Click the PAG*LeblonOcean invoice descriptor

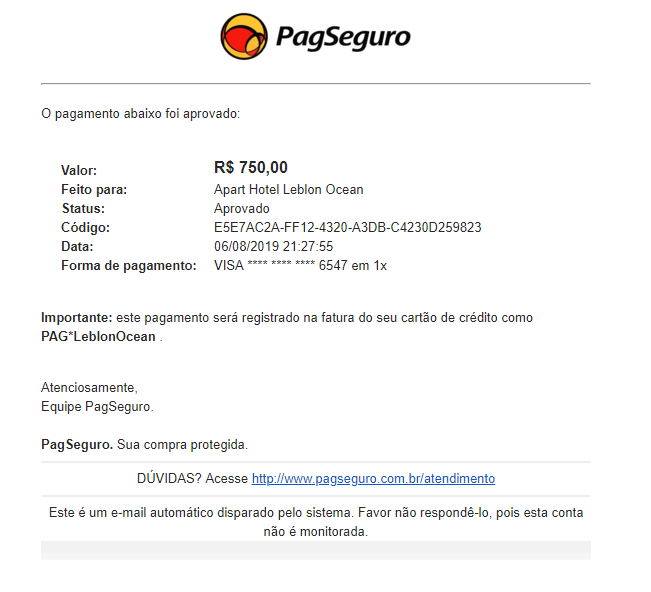[98, 336]
